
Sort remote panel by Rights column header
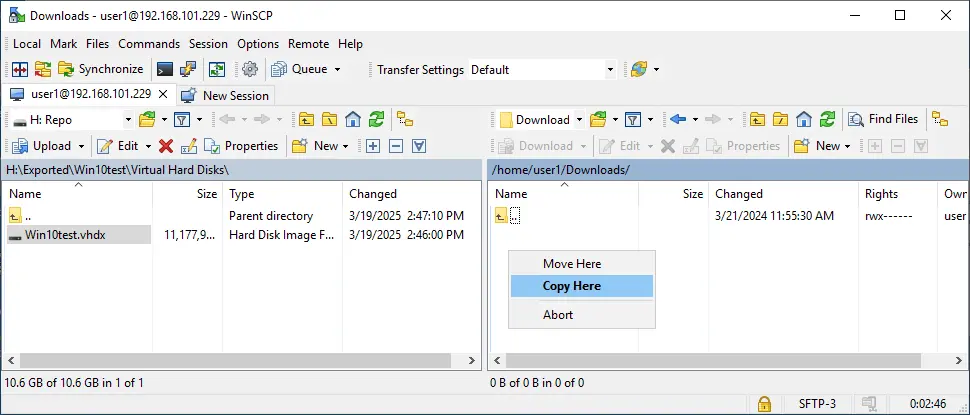[898, 194]
